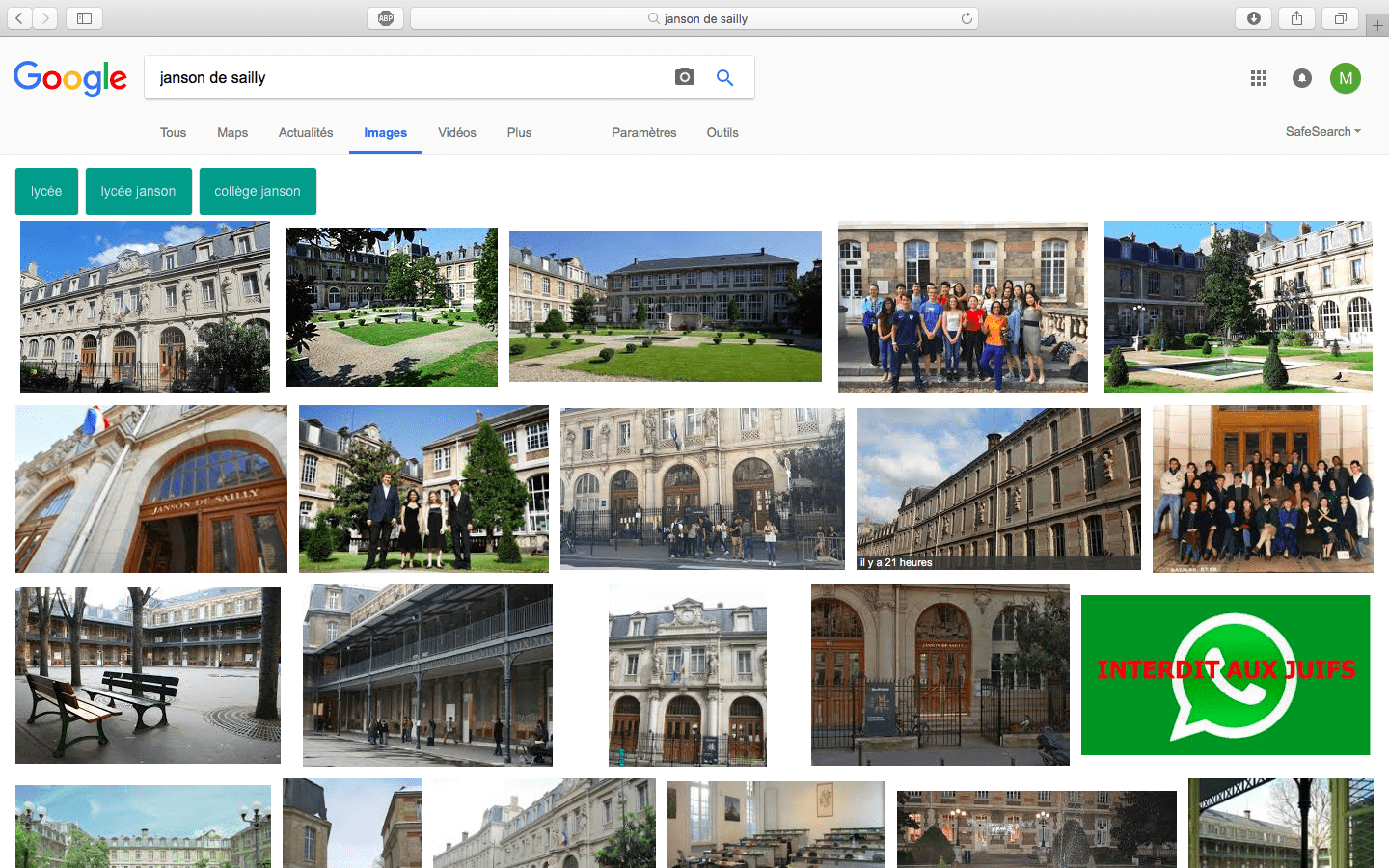The image size is (1389, 868).
Task: Click the camera search-by-image icon
Action: pos(685,77)
